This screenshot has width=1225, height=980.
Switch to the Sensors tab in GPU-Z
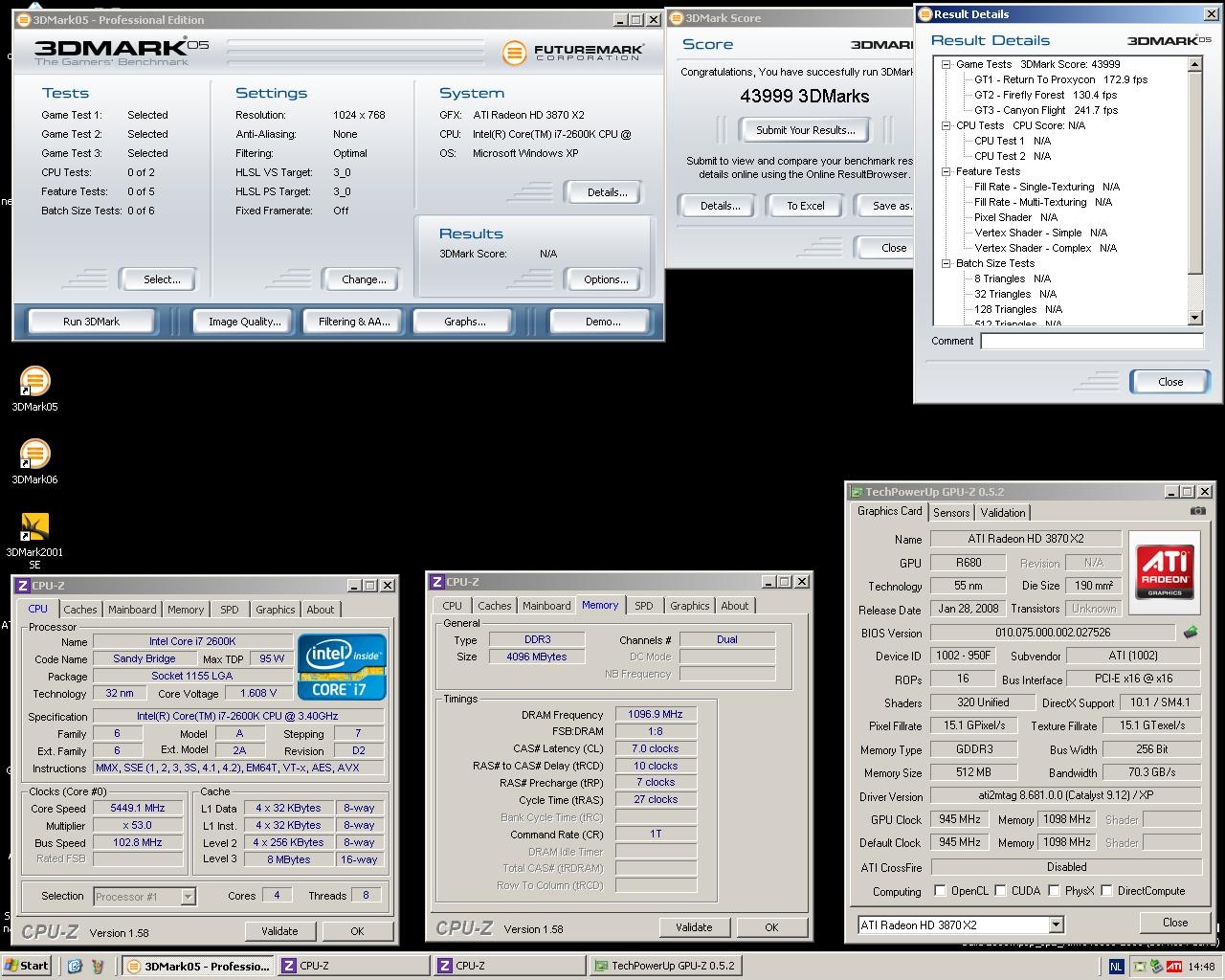point(951,513)
